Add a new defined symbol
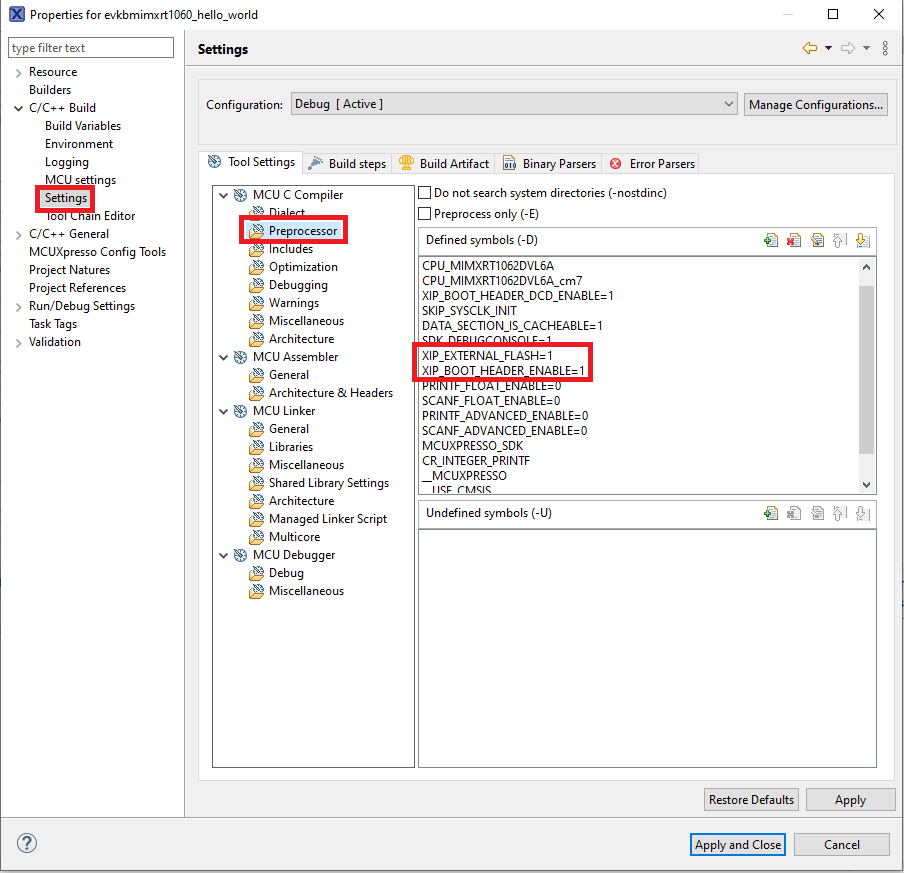Screen dimensions: 904x873 pyautogui.click(x=771, y=240)
